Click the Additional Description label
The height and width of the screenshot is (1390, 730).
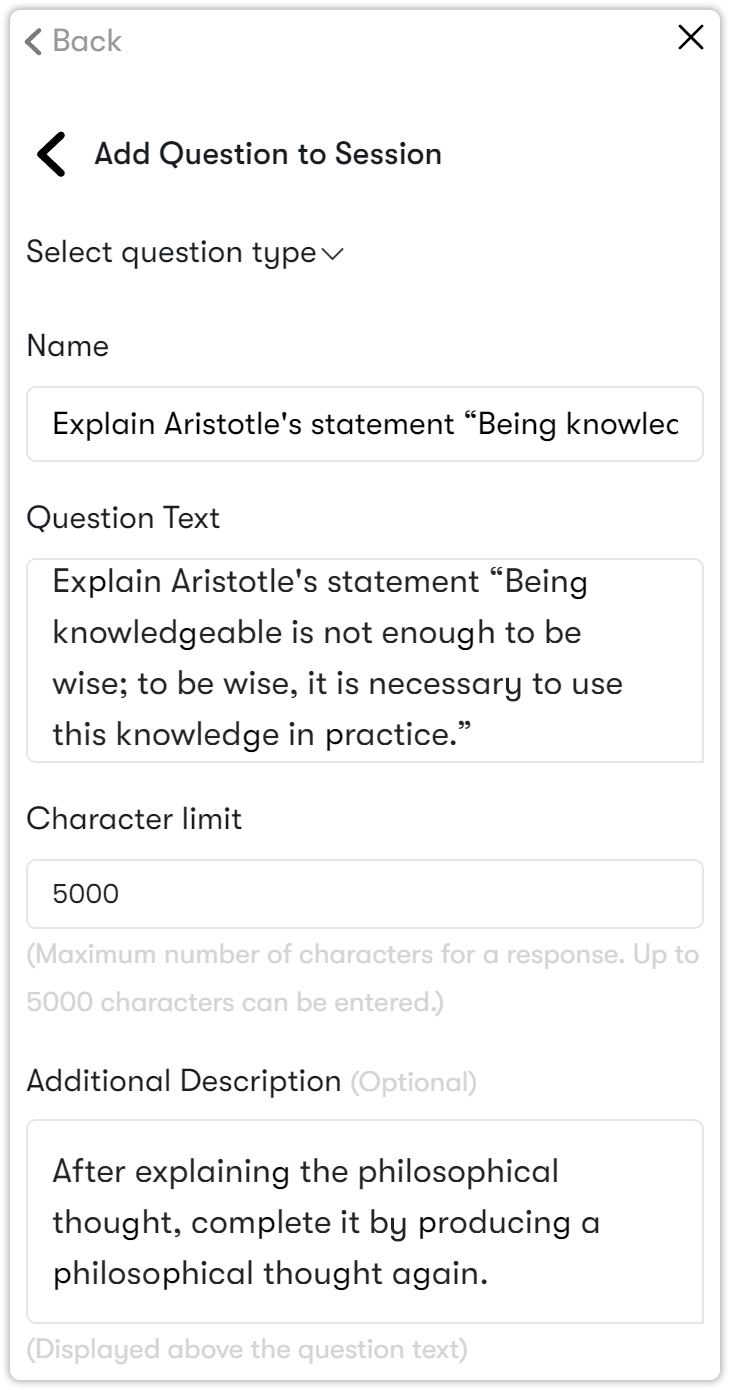point(184,1081)
